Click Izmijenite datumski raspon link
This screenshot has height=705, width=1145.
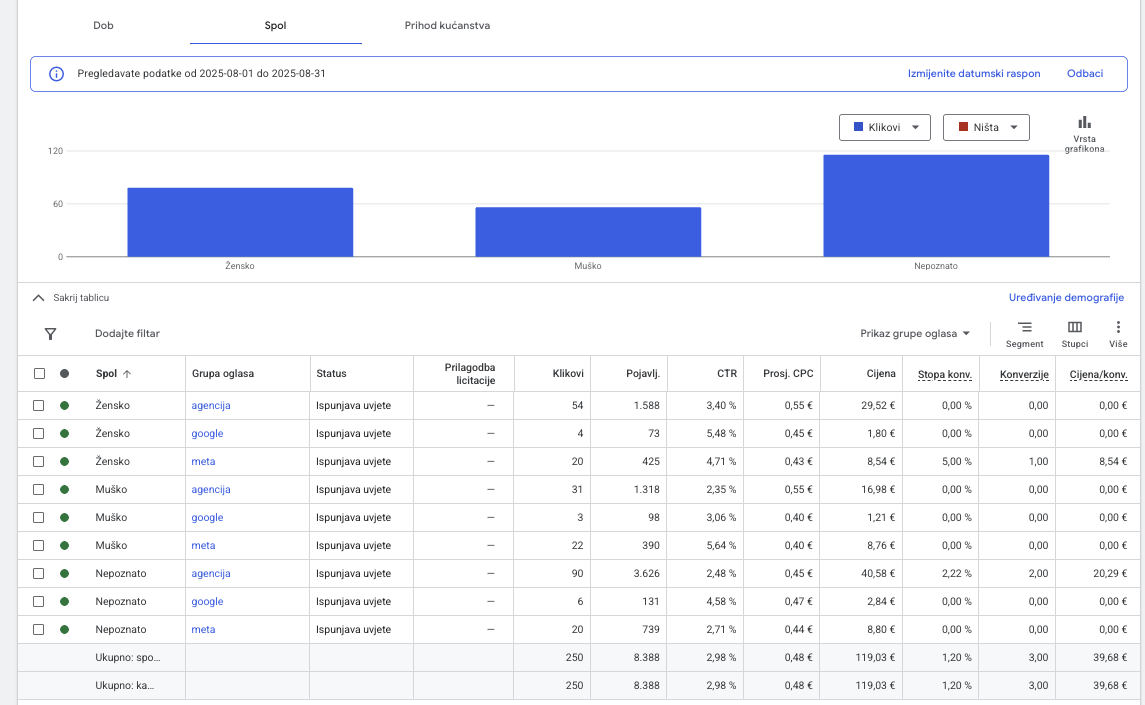pos(973,74)
